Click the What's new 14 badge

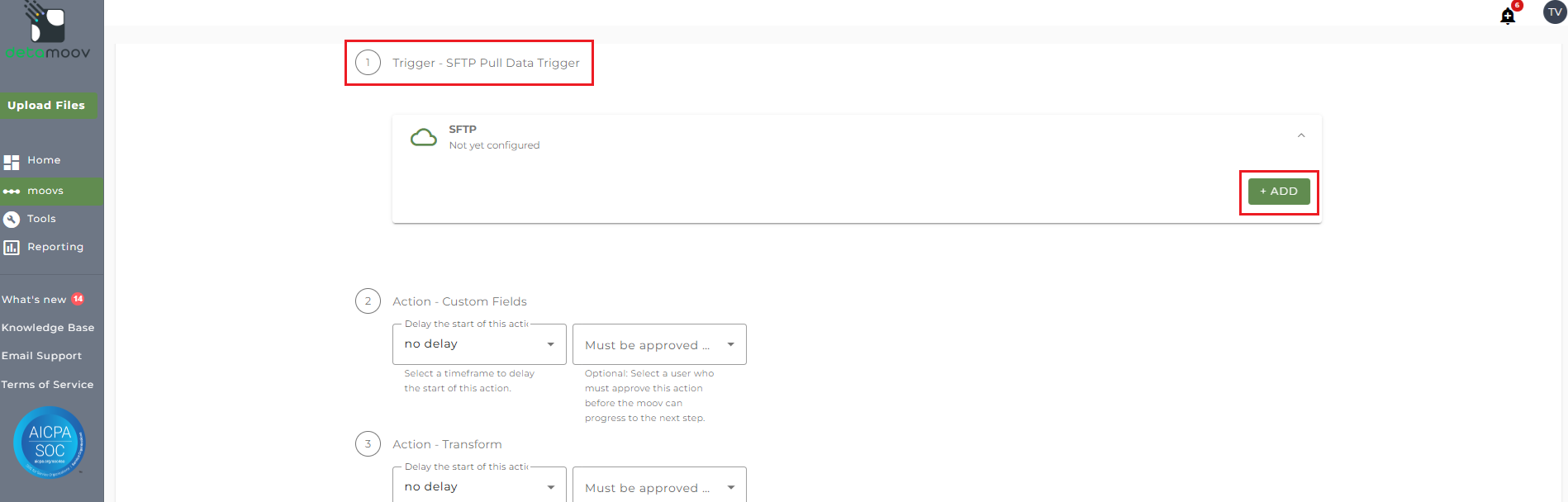pyautogui.click(x=78, y=299)
